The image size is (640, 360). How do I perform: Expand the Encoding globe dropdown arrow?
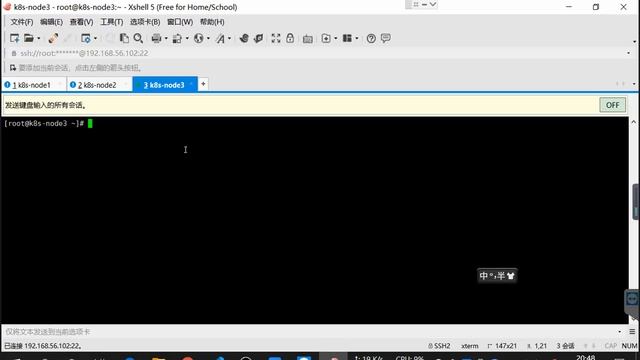click(208, 38)
